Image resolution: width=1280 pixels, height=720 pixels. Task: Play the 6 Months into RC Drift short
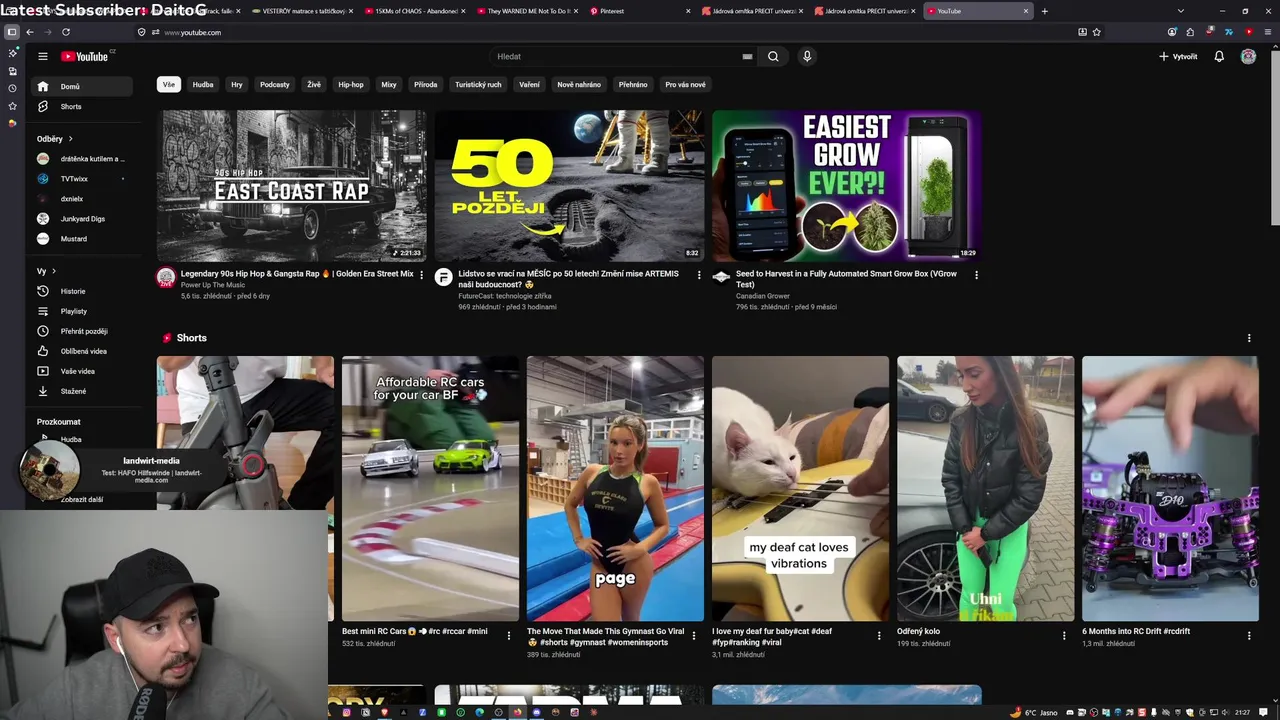coord(1170,488)
